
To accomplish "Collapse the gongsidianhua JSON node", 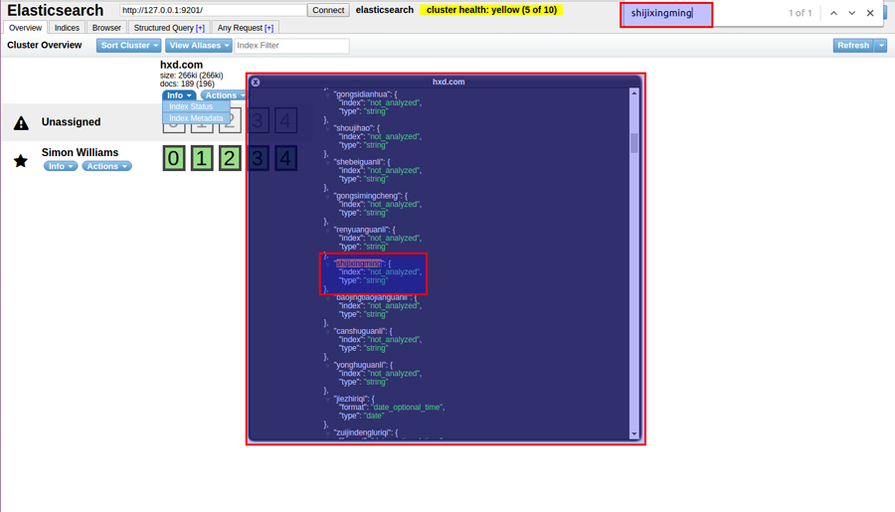I will (x=328, y=95).
